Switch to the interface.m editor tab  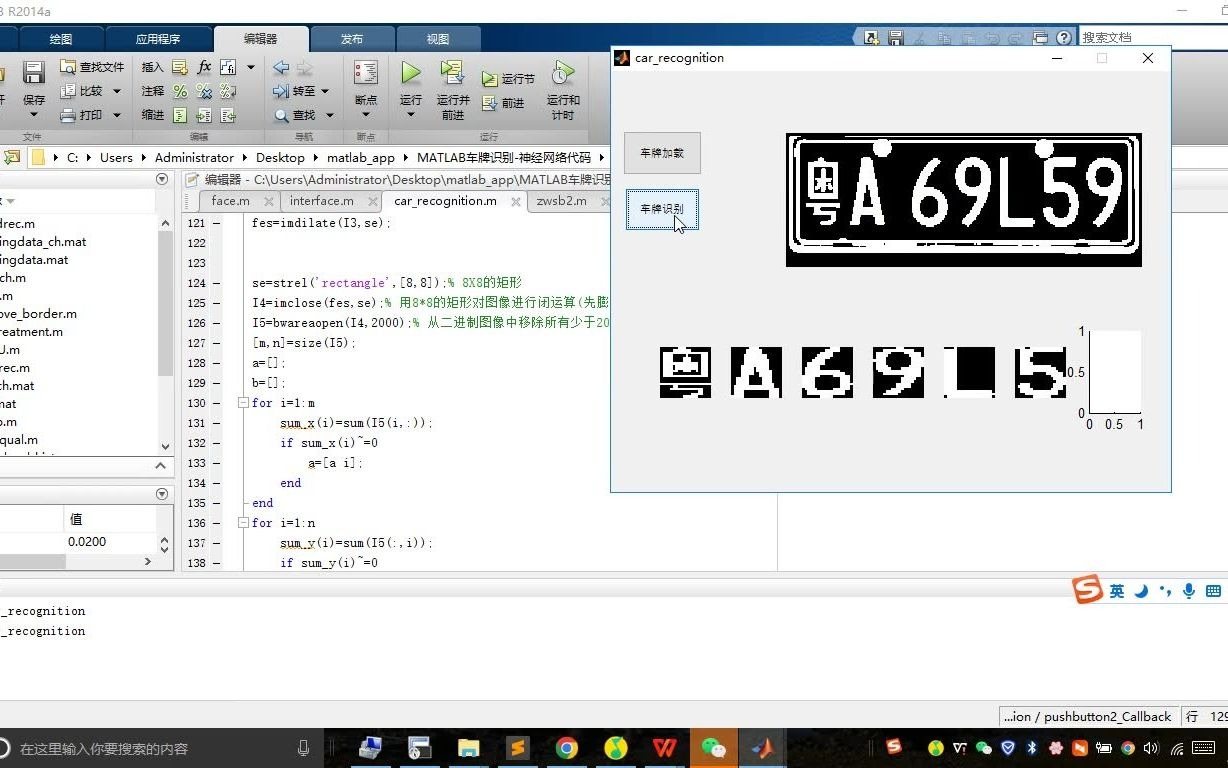tap(320, 201)
